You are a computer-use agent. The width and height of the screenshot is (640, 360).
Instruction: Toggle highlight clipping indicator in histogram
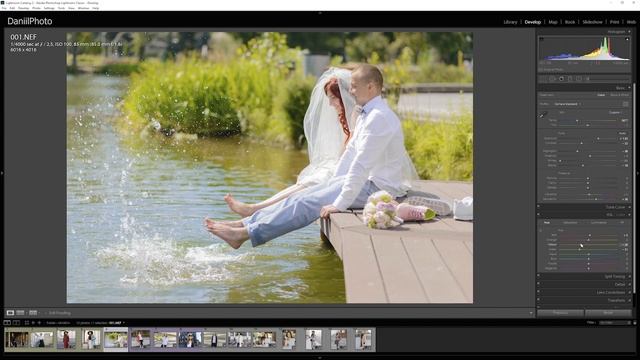tap(627, 39)
